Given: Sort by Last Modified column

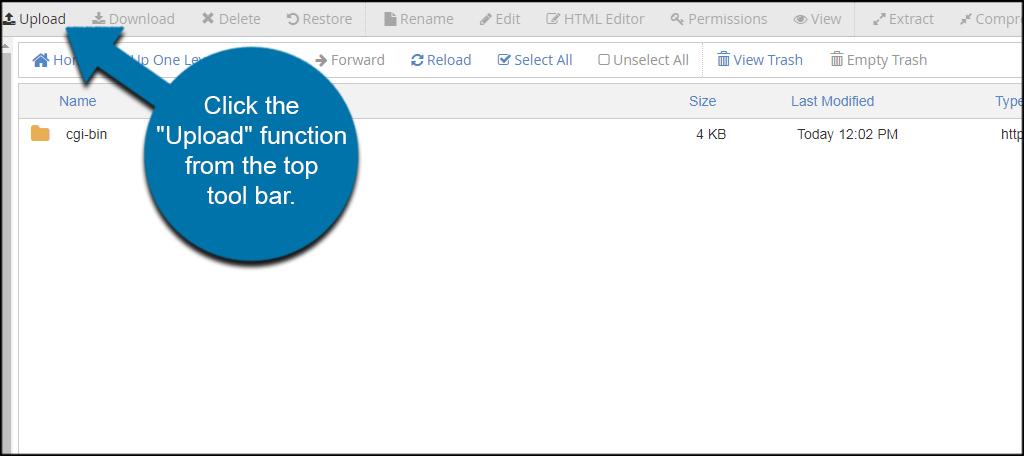Looking at the screenshot, I should coord(833,101).
